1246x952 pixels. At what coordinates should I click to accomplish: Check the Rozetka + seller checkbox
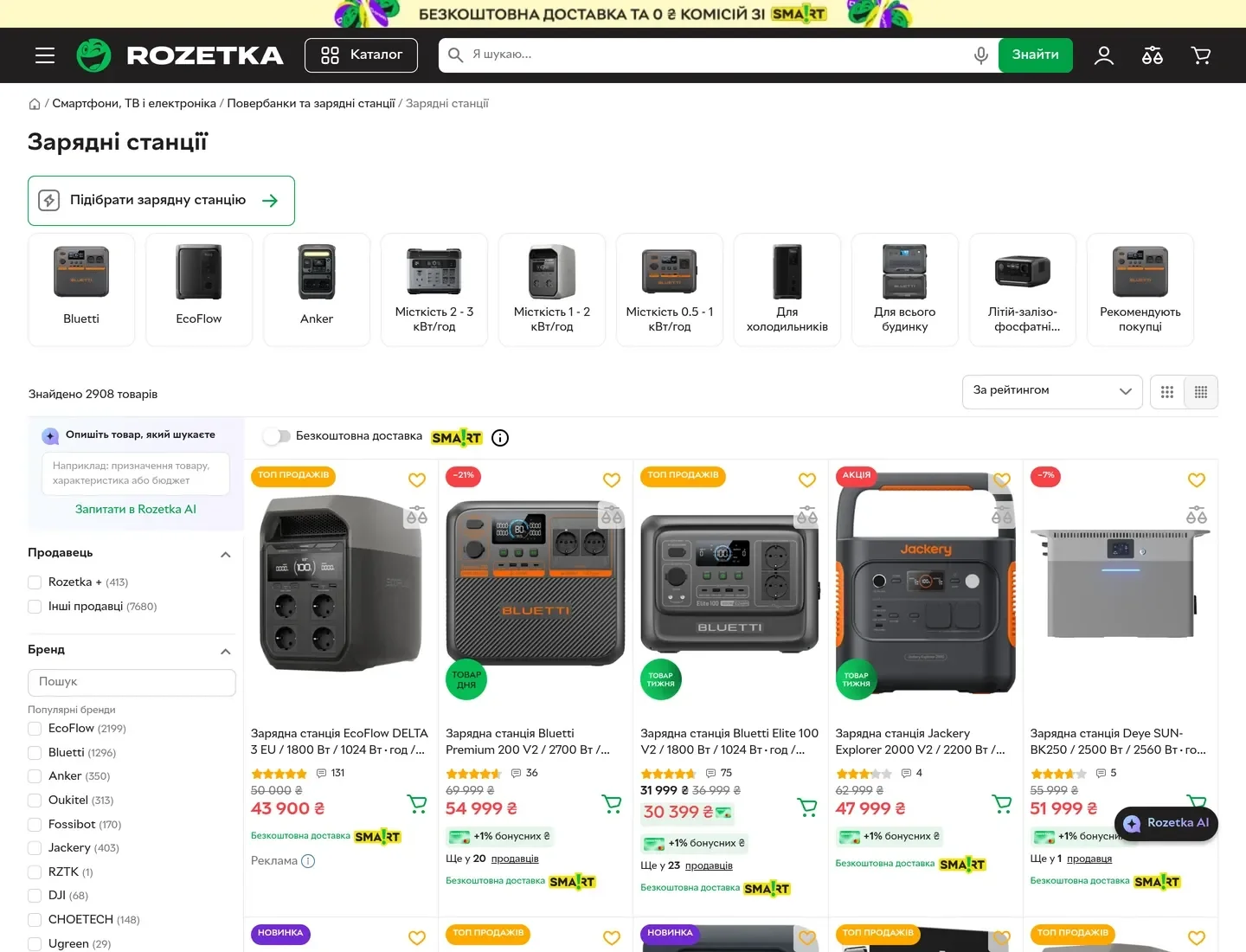tap(35, 582)
